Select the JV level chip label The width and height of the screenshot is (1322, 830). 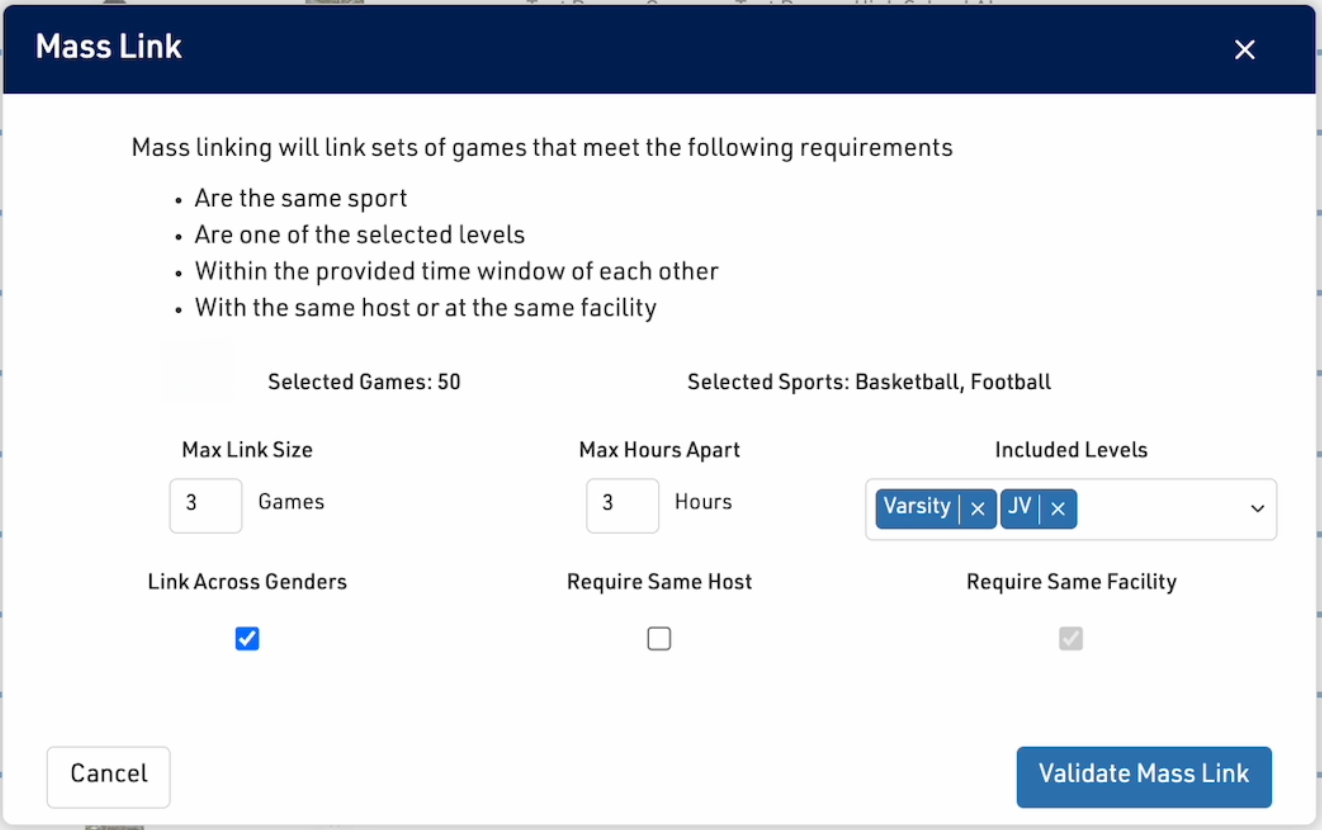coord(1020,507)
